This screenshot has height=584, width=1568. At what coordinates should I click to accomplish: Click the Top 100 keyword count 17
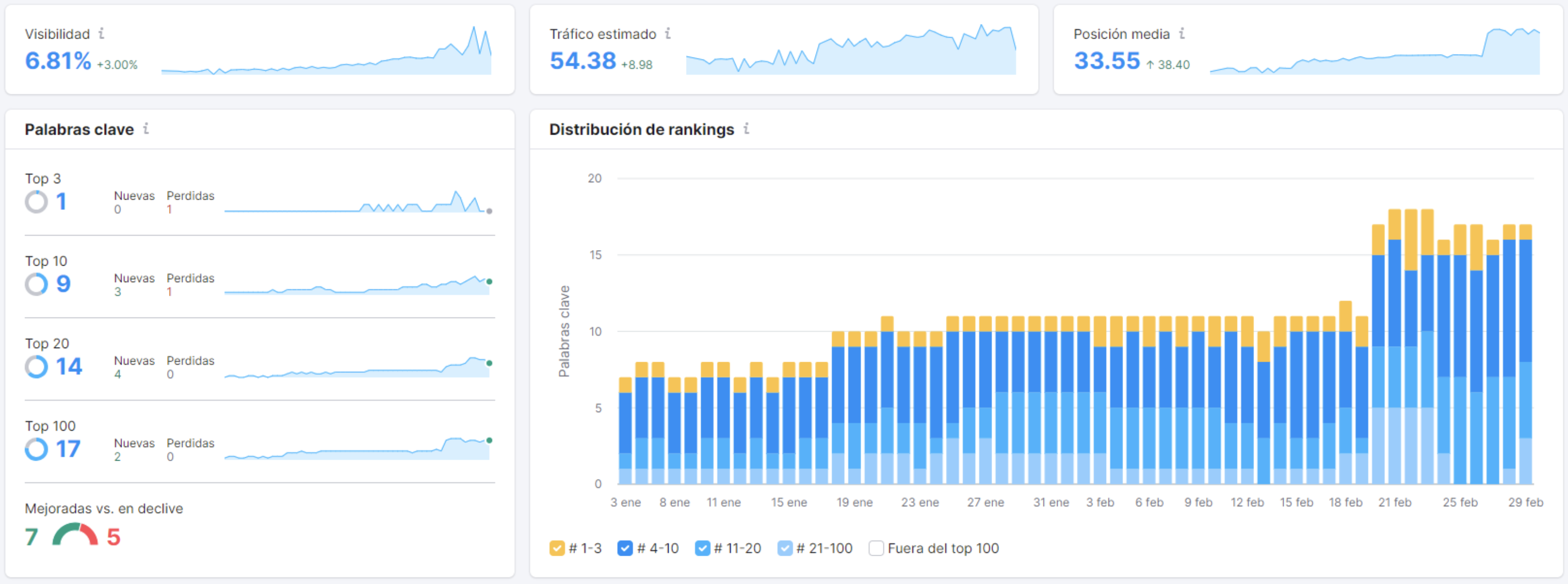coord(68,449)
